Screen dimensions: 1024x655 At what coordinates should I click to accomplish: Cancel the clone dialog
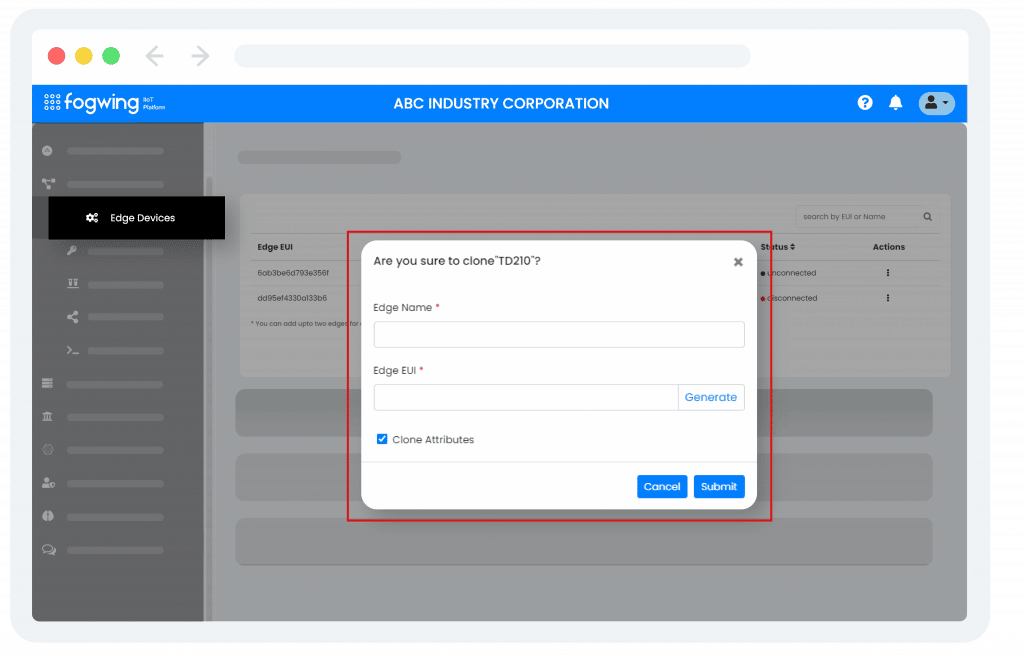(x=662, y=487)
